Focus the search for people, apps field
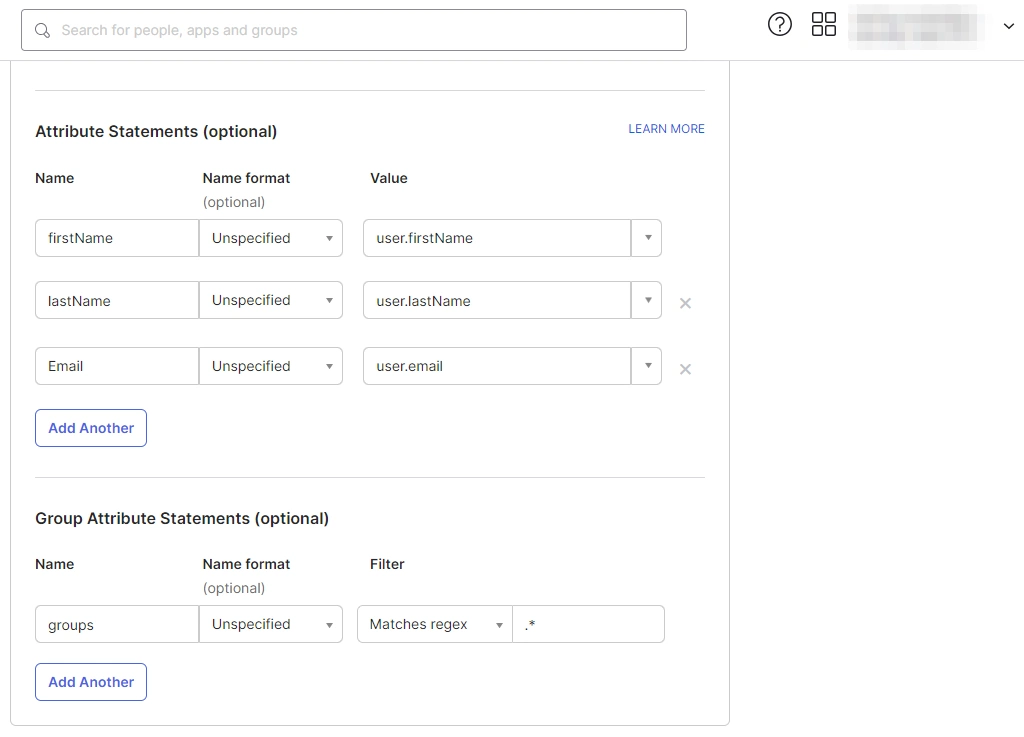The image size is (1024, 737). 354,30
